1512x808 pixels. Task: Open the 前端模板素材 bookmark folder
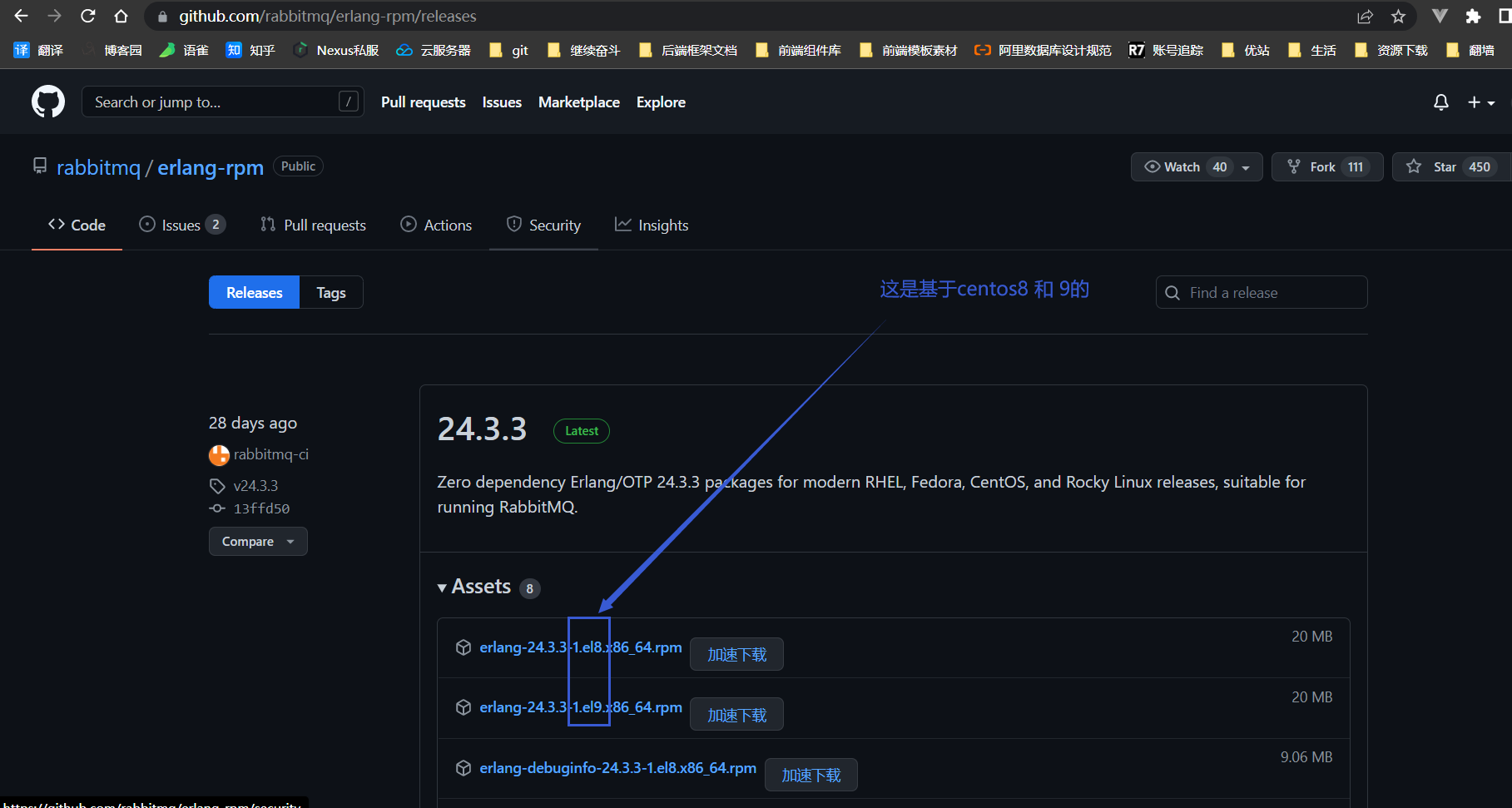click(x=908, y=50)
